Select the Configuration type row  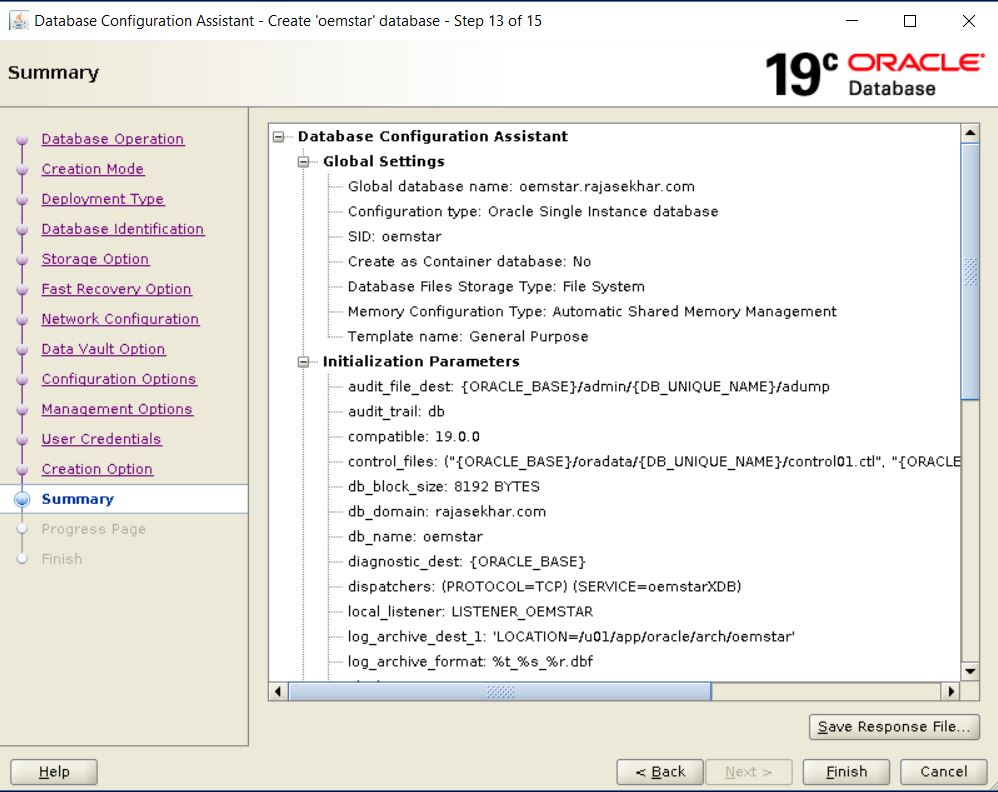533,211
